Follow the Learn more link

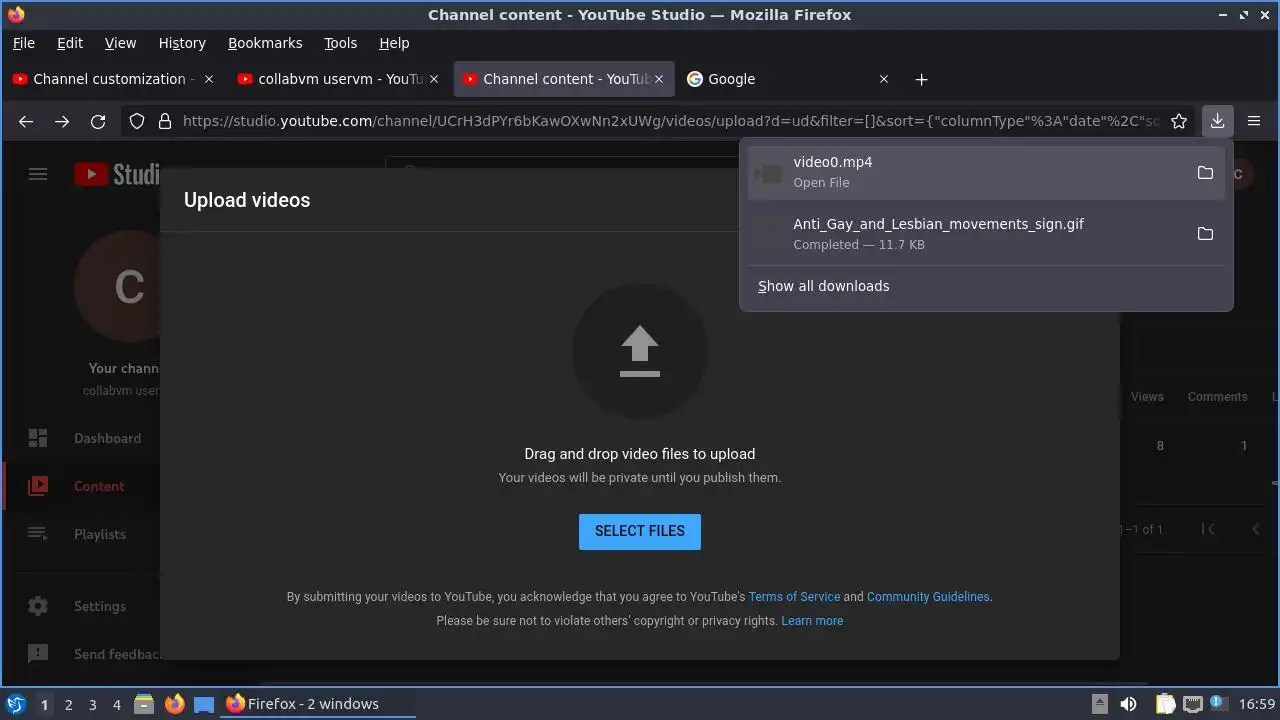[x=812, y=621]
